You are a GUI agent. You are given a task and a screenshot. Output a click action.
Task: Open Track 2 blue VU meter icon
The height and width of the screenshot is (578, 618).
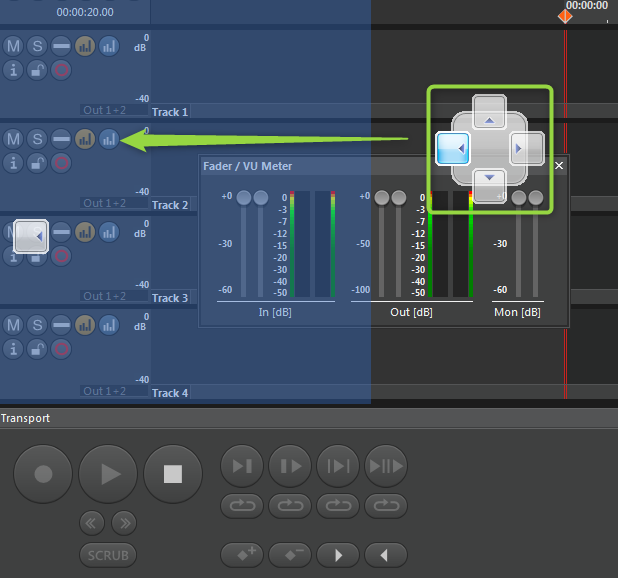[109, 139]
